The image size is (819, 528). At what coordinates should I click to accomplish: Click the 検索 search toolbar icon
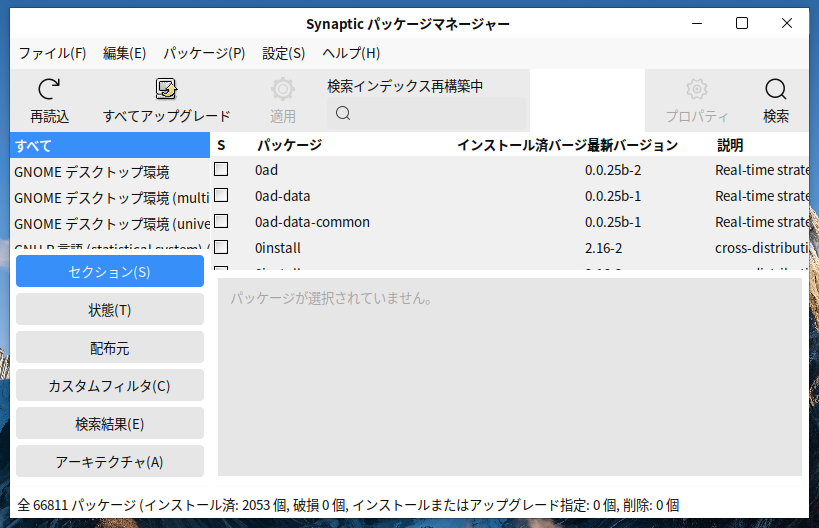(x=776, y=89)
